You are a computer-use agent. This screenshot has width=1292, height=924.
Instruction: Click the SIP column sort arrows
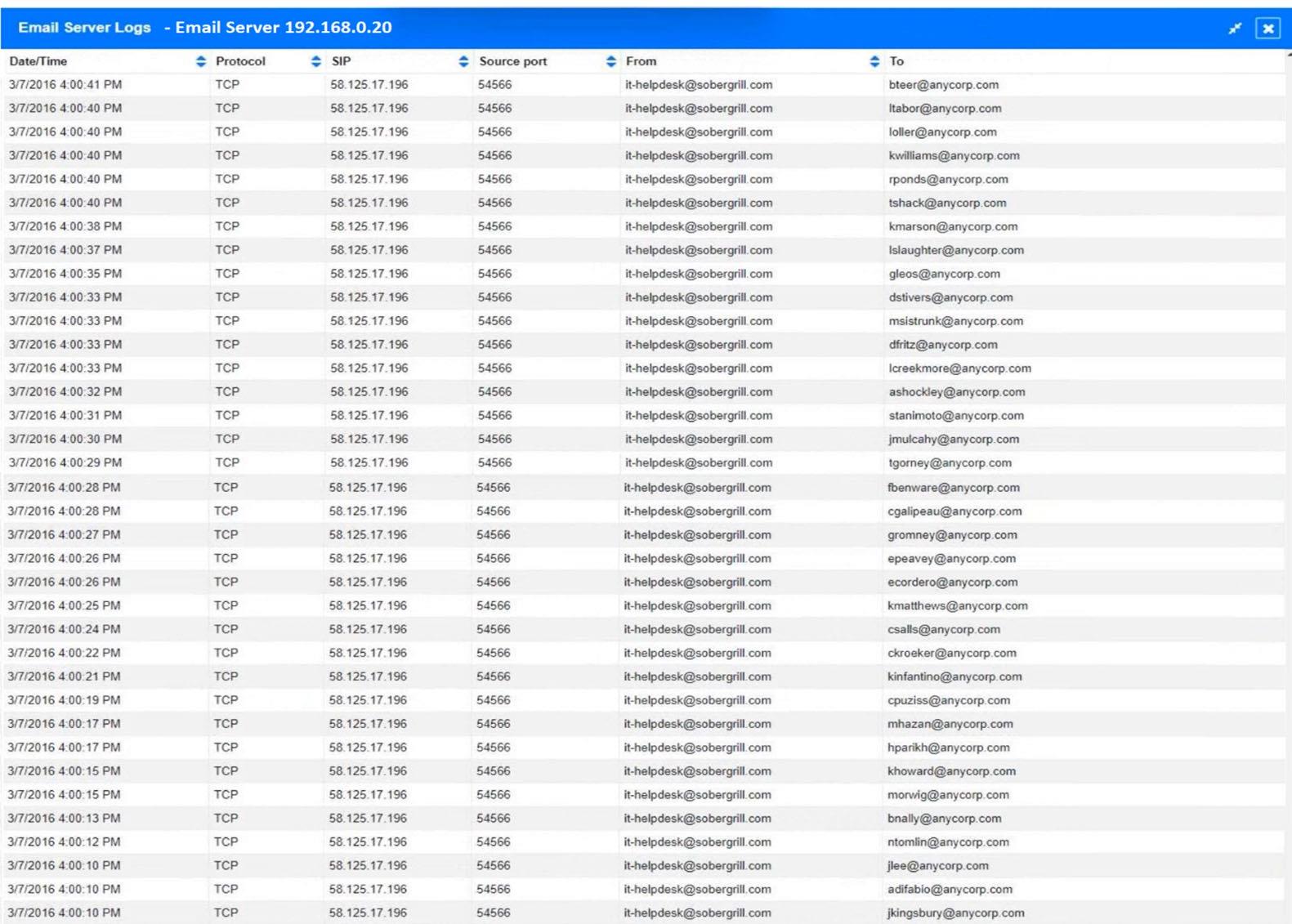tap(463, 61)
